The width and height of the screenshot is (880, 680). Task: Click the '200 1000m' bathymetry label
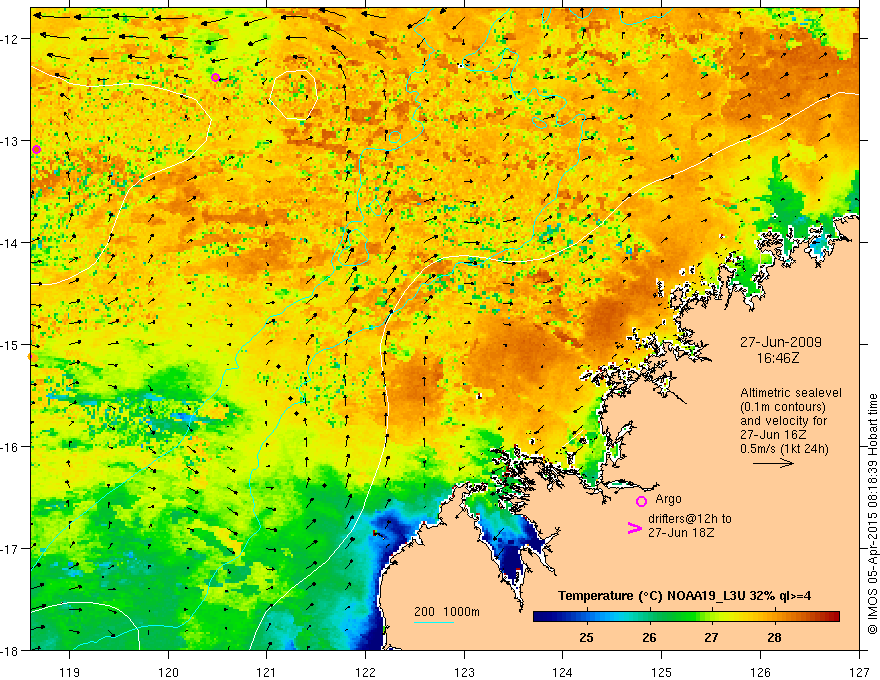click(447, 612)
